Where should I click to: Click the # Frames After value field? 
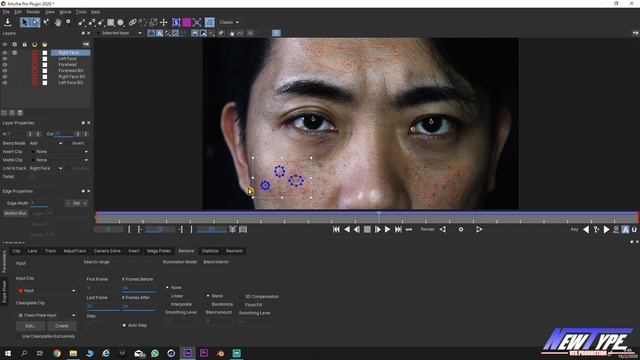click(x=138, y=306)
